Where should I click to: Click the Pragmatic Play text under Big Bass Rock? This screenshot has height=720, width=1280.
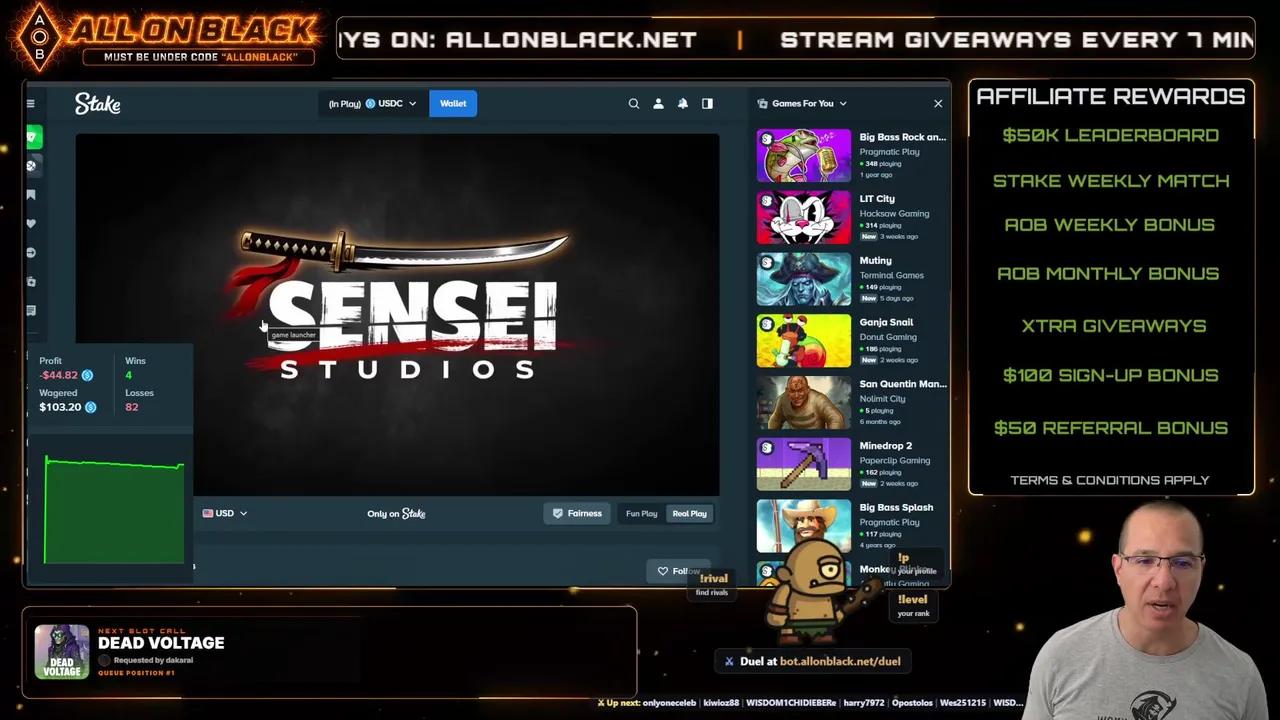889,152
